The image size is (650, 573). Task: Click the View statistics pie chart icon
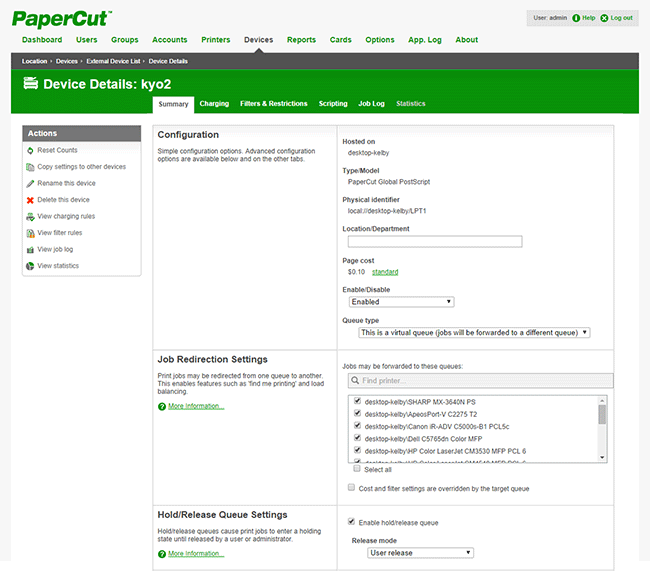(30, 266)
